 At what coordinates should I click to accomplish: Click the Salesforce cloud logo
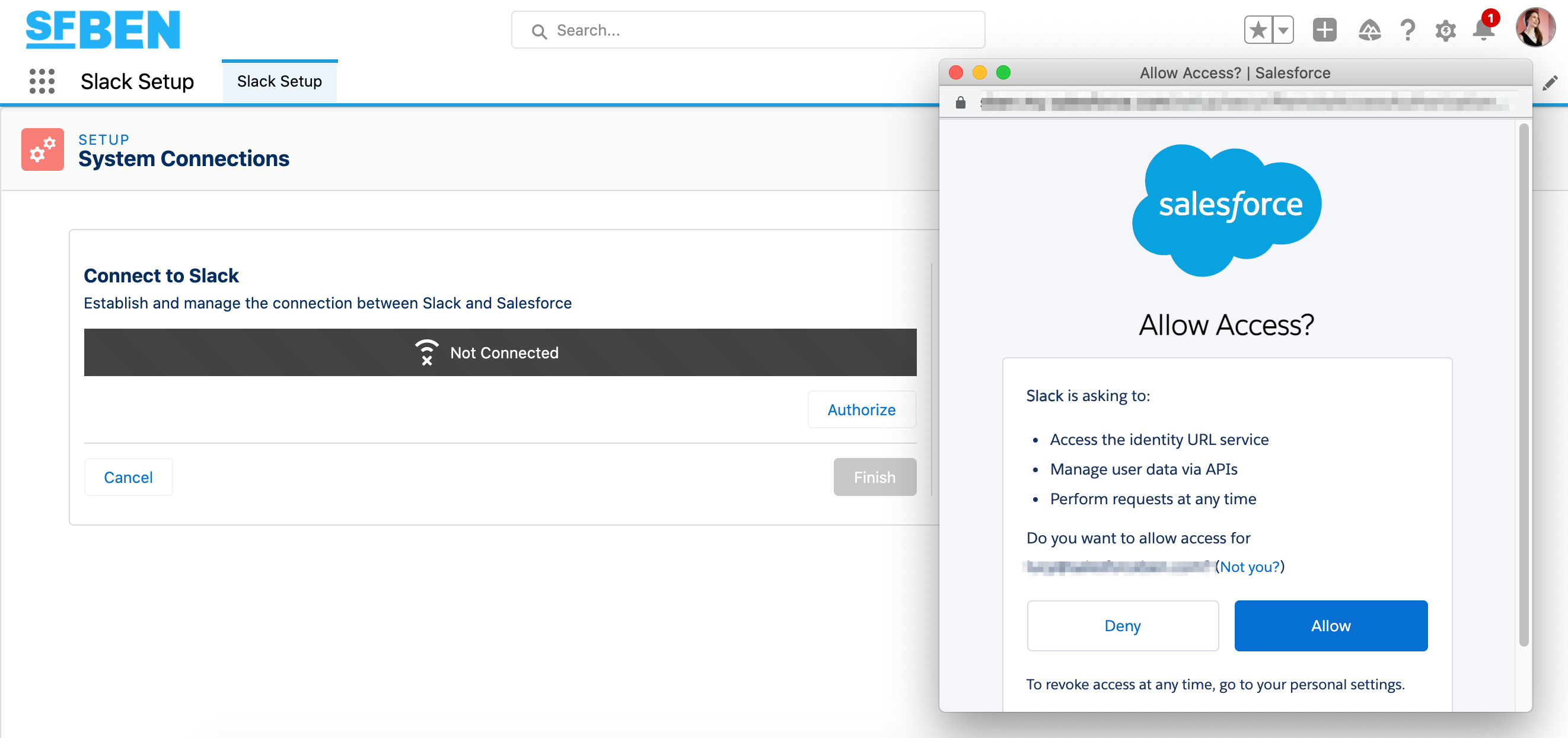(x=1226, y=209)
